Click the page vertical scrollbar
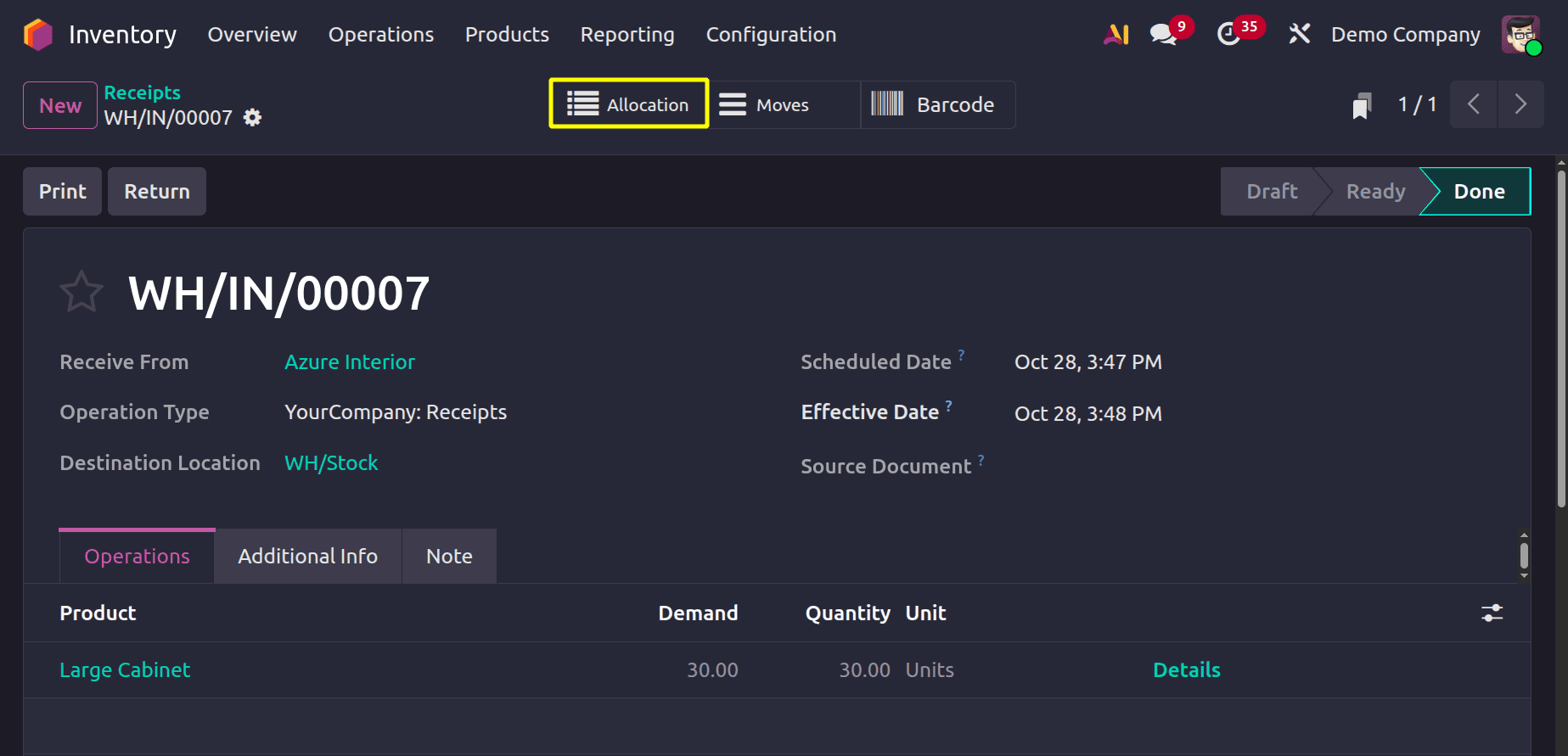 coord(1560,339)
